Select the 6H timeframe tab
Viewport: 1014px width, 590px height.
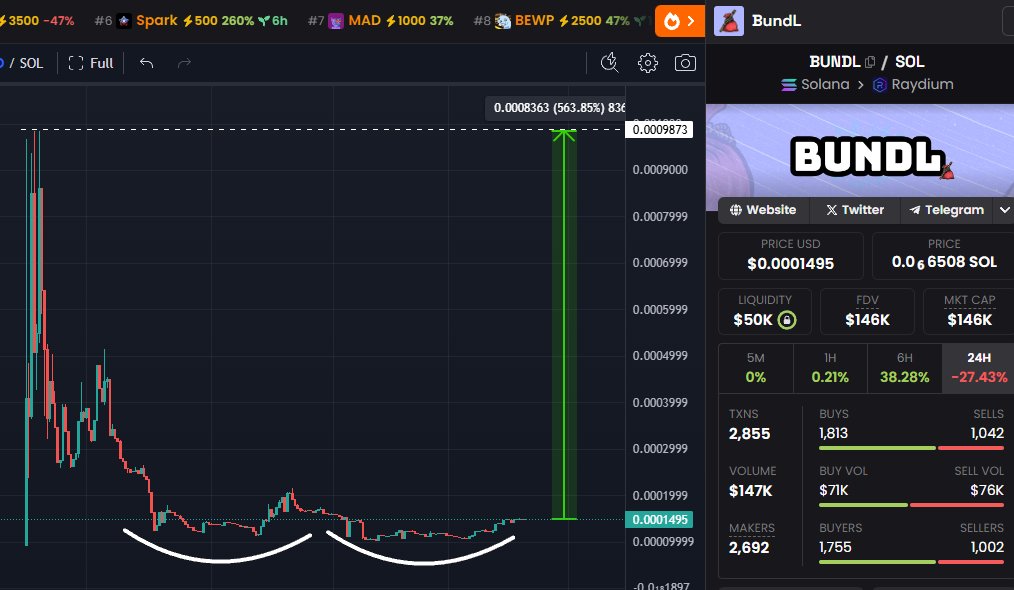[904, 367]
